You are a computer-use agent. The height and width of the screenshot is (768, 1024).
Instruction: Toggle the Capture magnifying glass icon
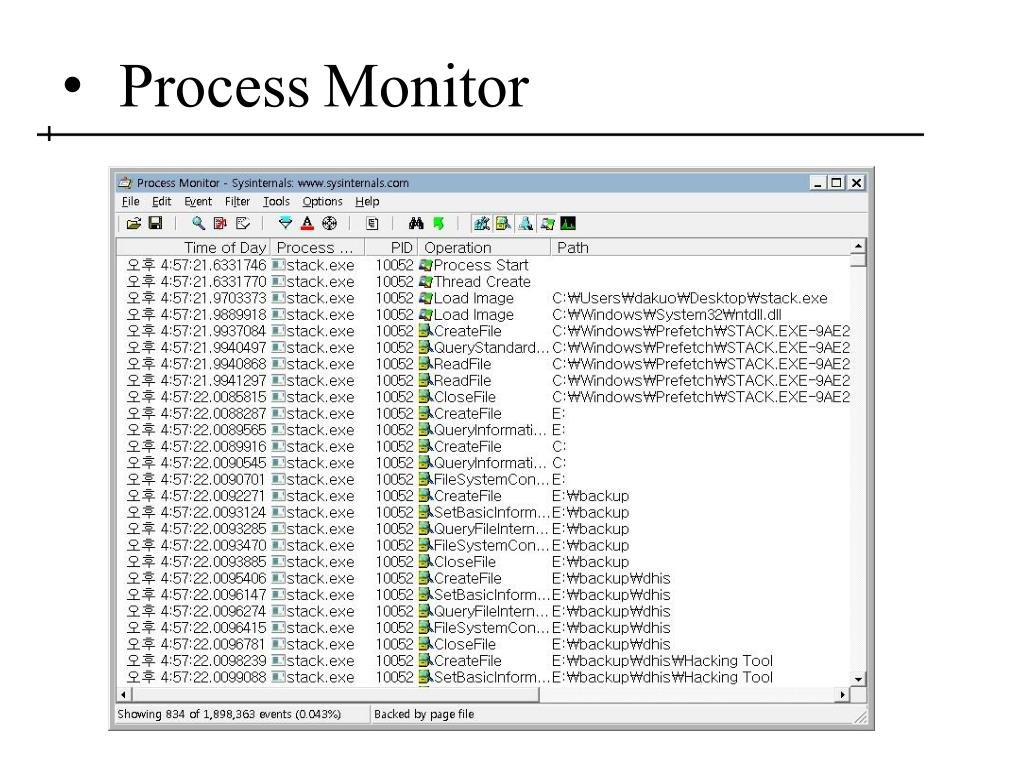point(198,223)
